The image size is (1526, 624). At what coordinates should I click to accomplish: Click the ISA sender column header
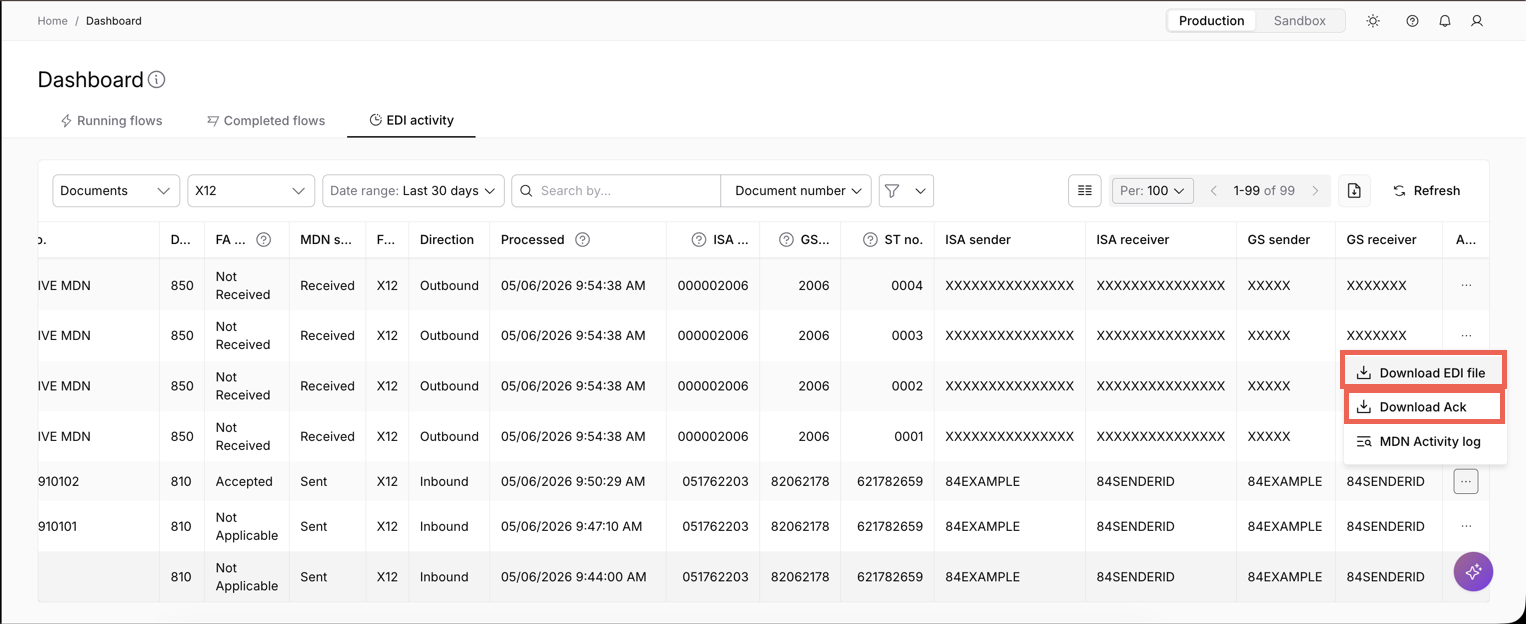pos(1009,240)
